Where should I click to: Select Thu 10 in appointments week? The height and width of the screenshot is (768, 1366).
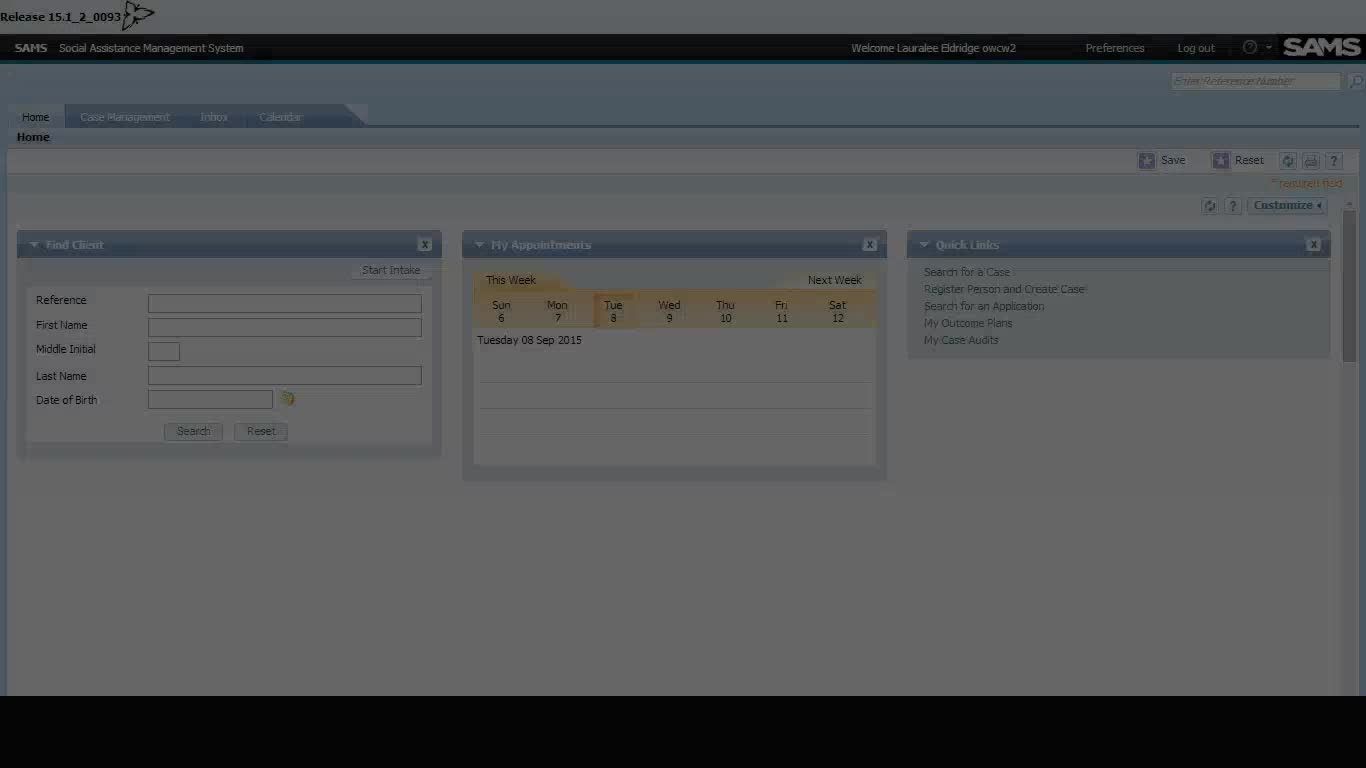(725, 312)
